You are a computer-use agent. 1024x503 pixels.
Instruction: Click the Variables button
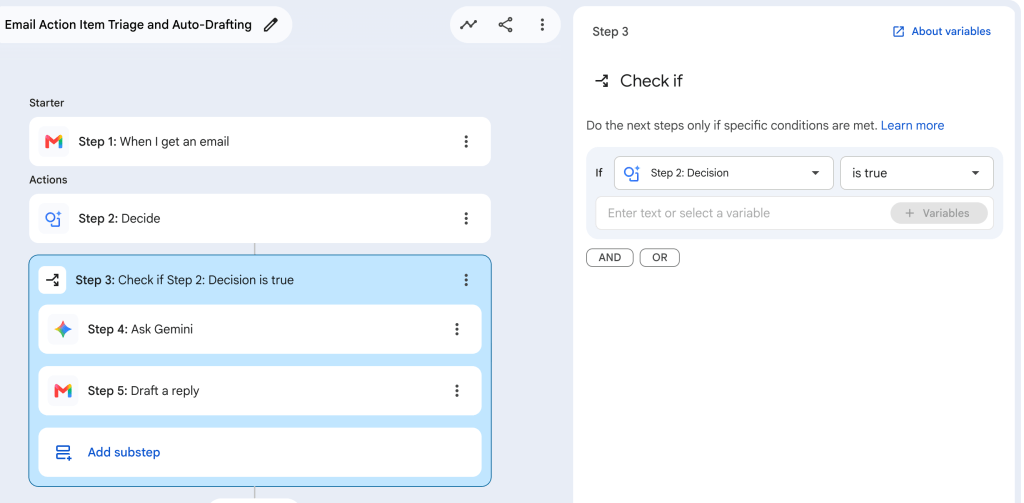[938, 213]
